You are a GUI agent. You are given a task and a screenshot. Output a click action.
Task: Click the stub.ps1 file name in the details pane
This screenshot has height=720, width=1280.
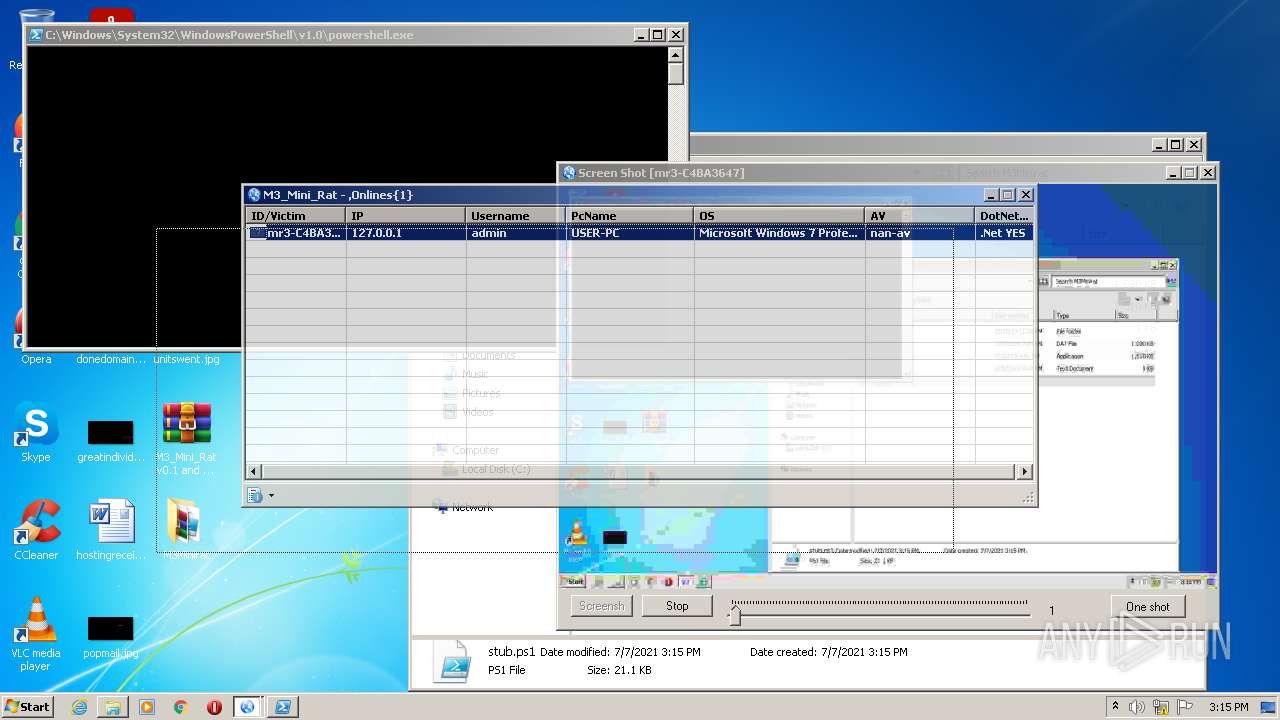(x=511, y=652)
